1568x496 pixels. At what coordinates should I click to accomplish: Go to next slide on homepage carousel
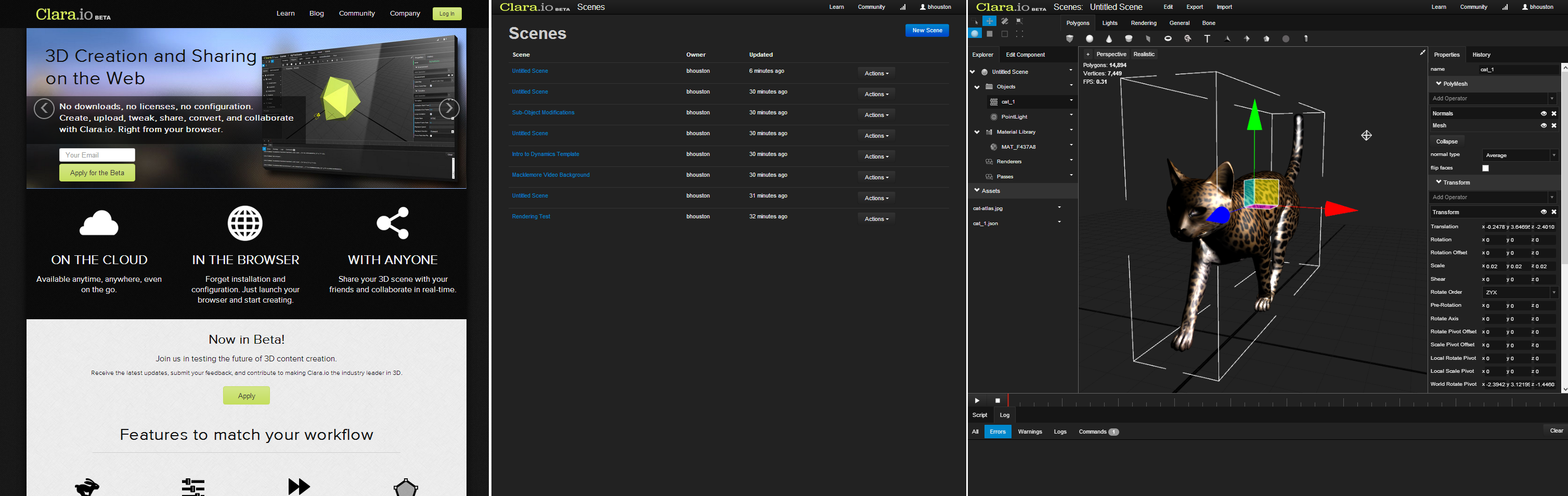coord(449,109)
